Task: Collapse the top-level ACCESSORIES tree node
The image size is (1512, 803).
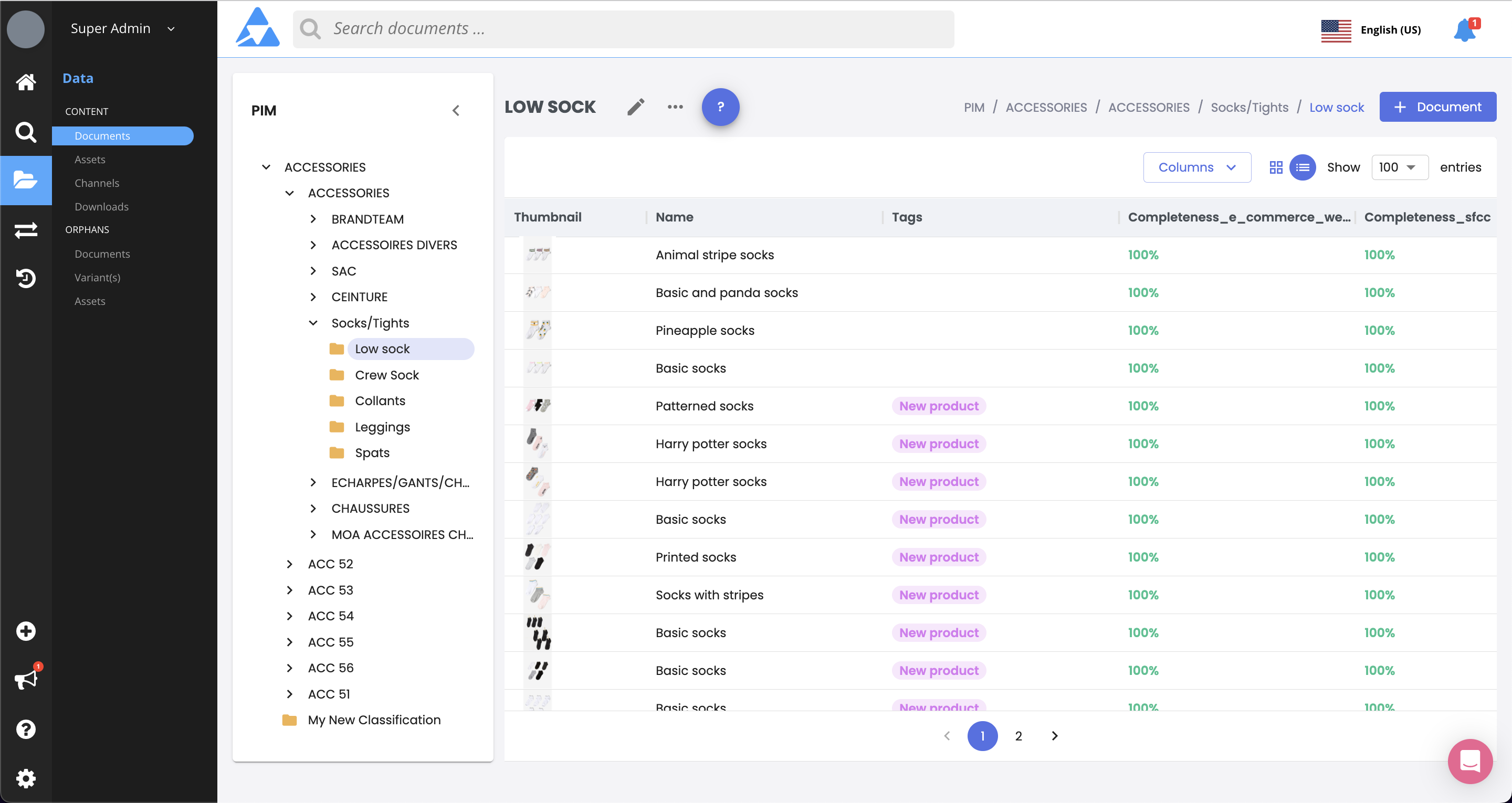Action: [266, 168]
